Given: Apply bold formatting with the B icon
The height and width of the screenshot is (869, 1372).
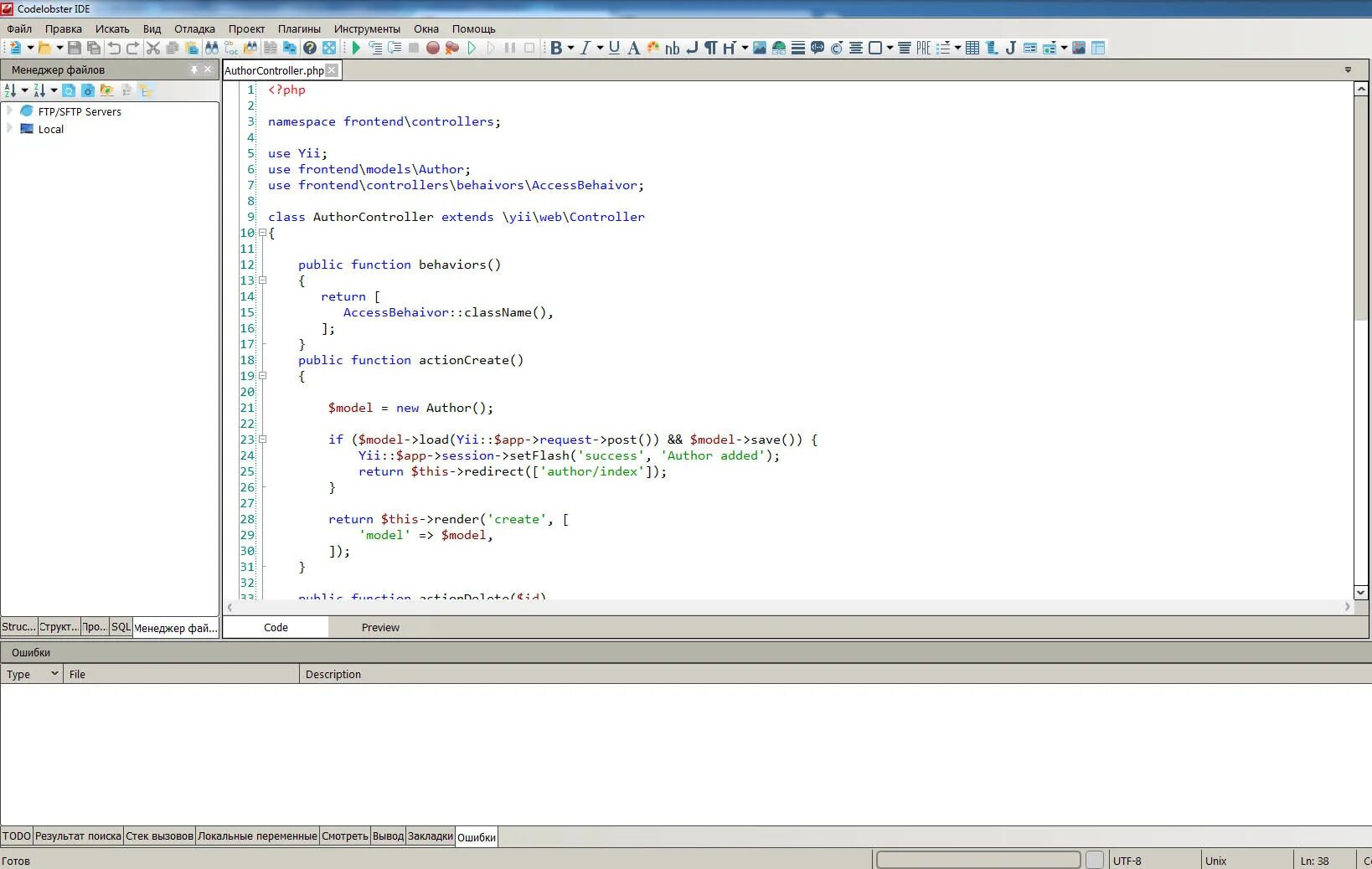Looking at the screenshot, I should (x=556, y=48).
